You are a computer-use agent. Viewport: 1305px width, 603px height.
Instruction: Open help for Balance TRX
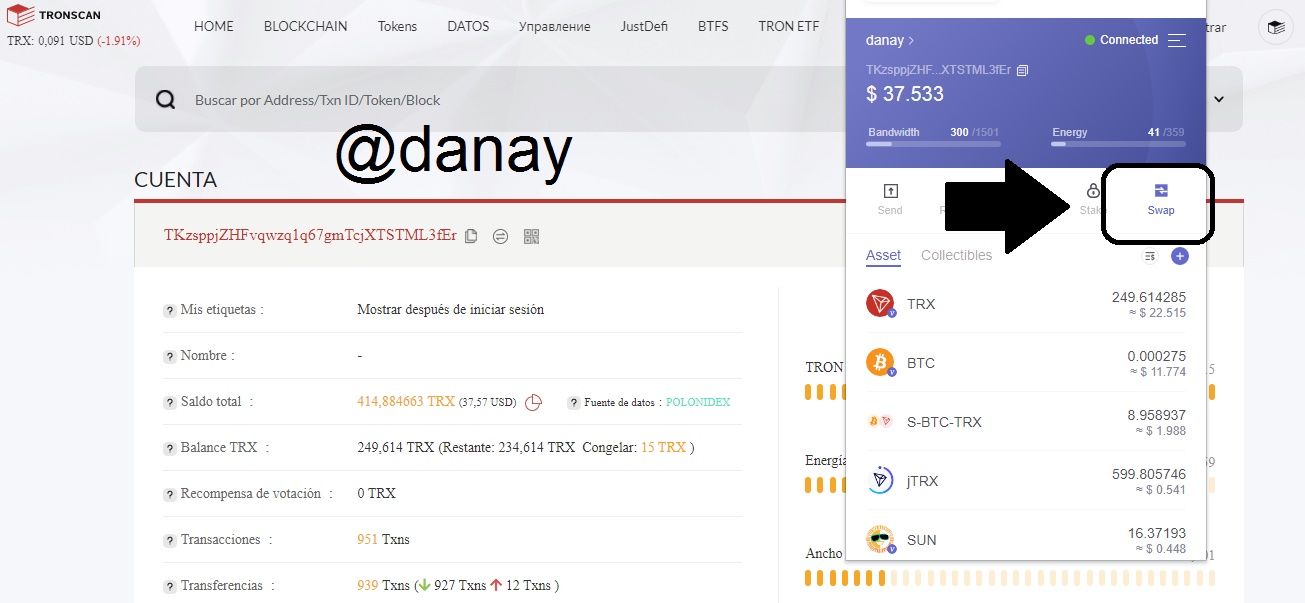click(x=170, y=448)
